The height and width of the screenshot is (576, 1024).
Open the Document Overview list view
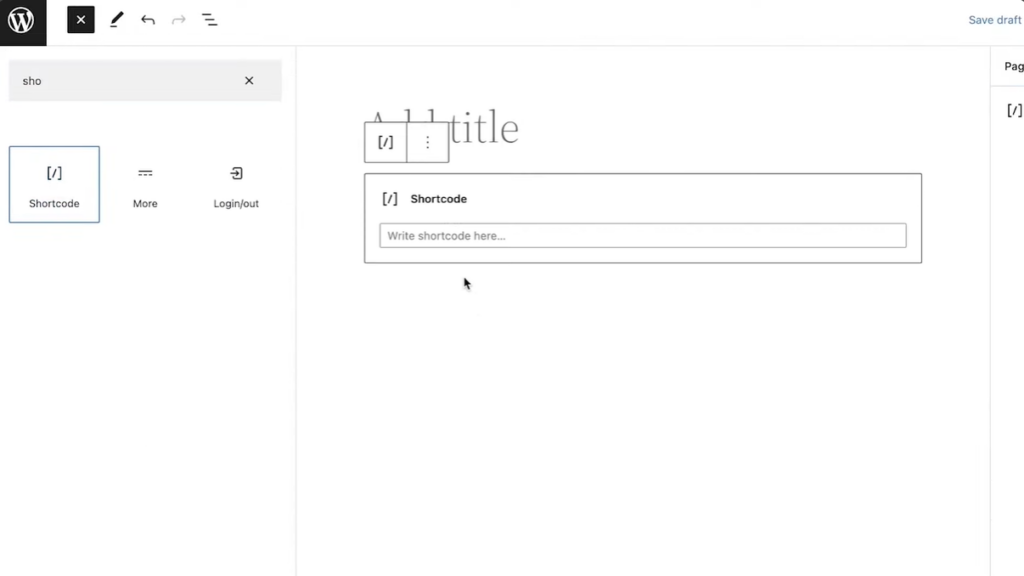pyautogui.click(x=210, y=20)
